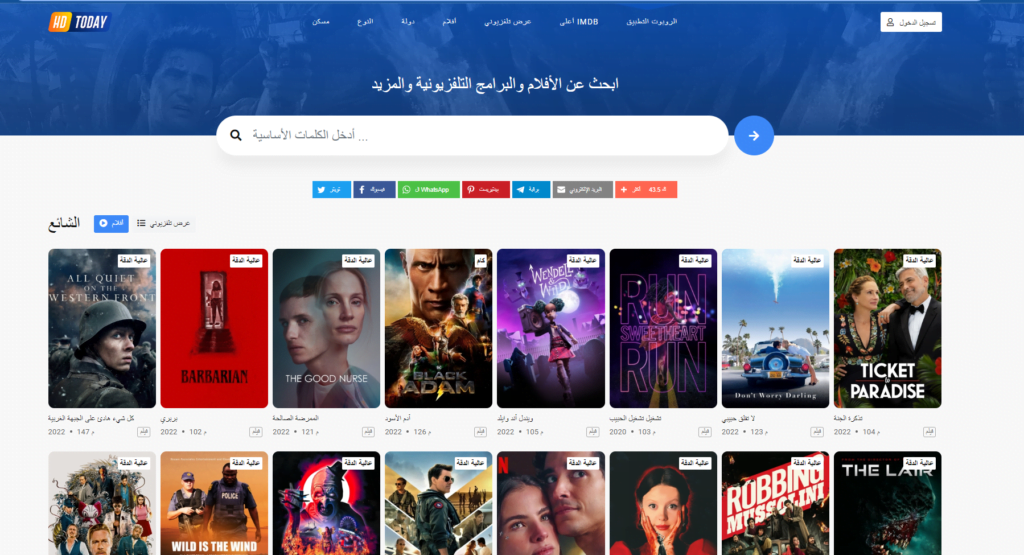
Task: Share via the Pinterest button
Action: 486,189
